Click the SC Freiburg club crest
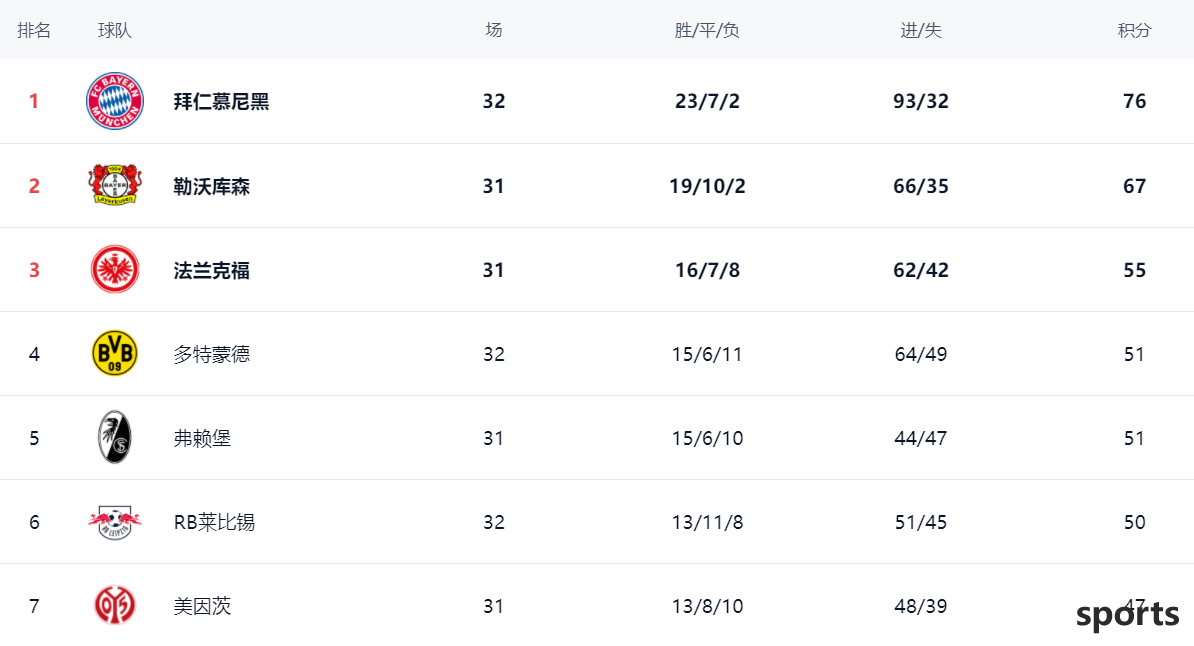 click(x=115, y=438)
